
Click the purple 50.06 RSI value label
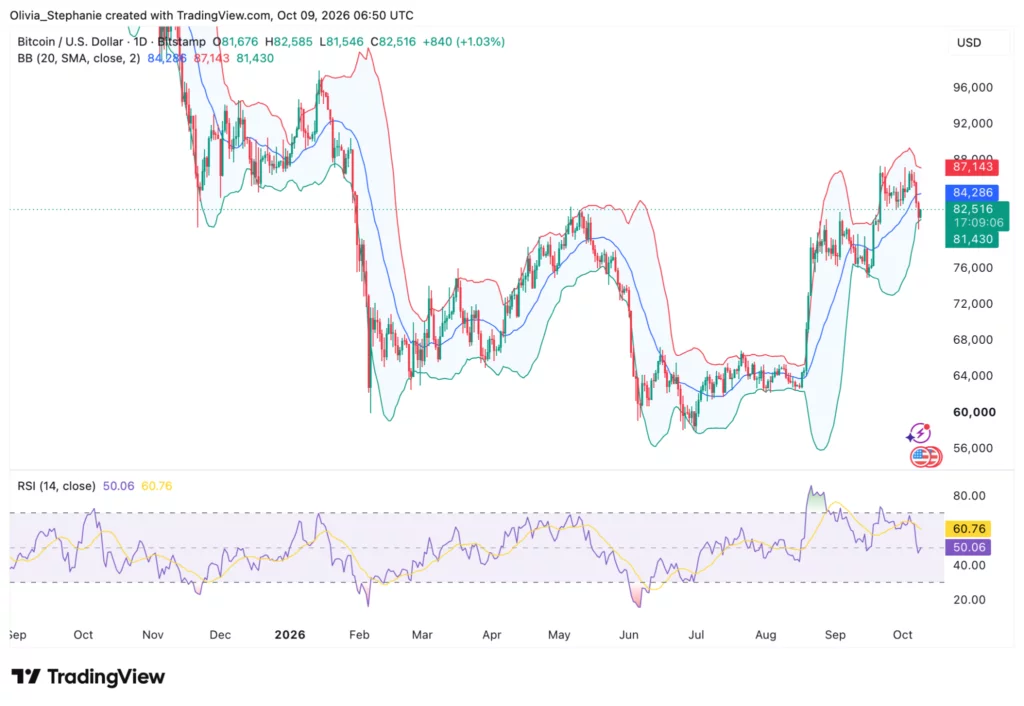[x=968, y=547]
